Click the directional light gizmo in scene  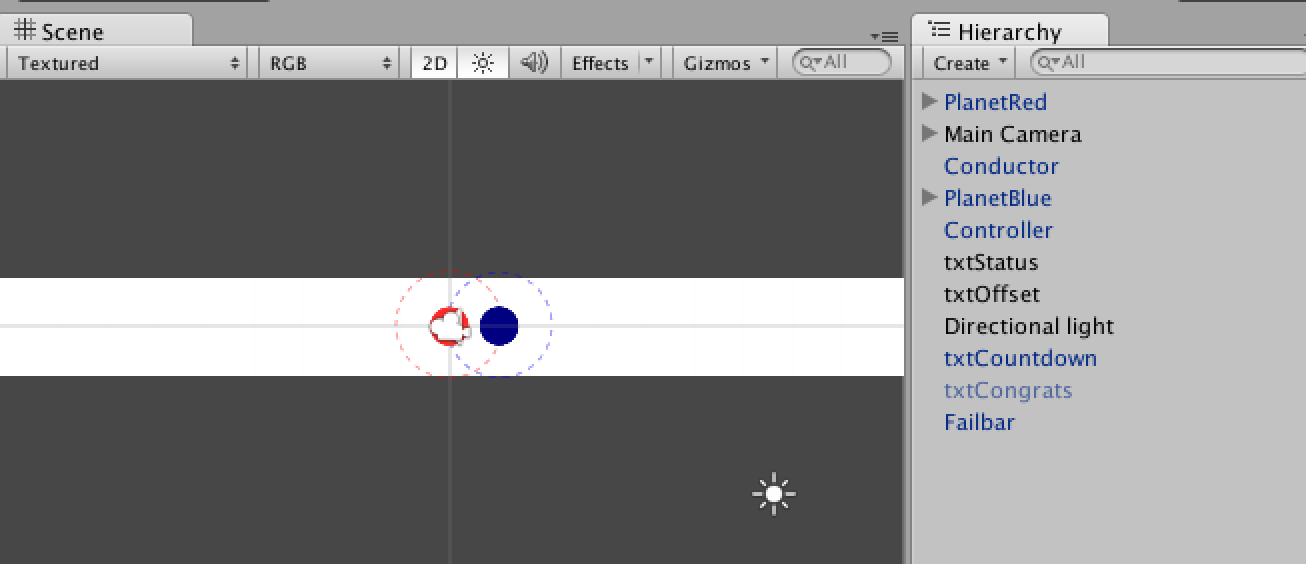click(774, 494)
